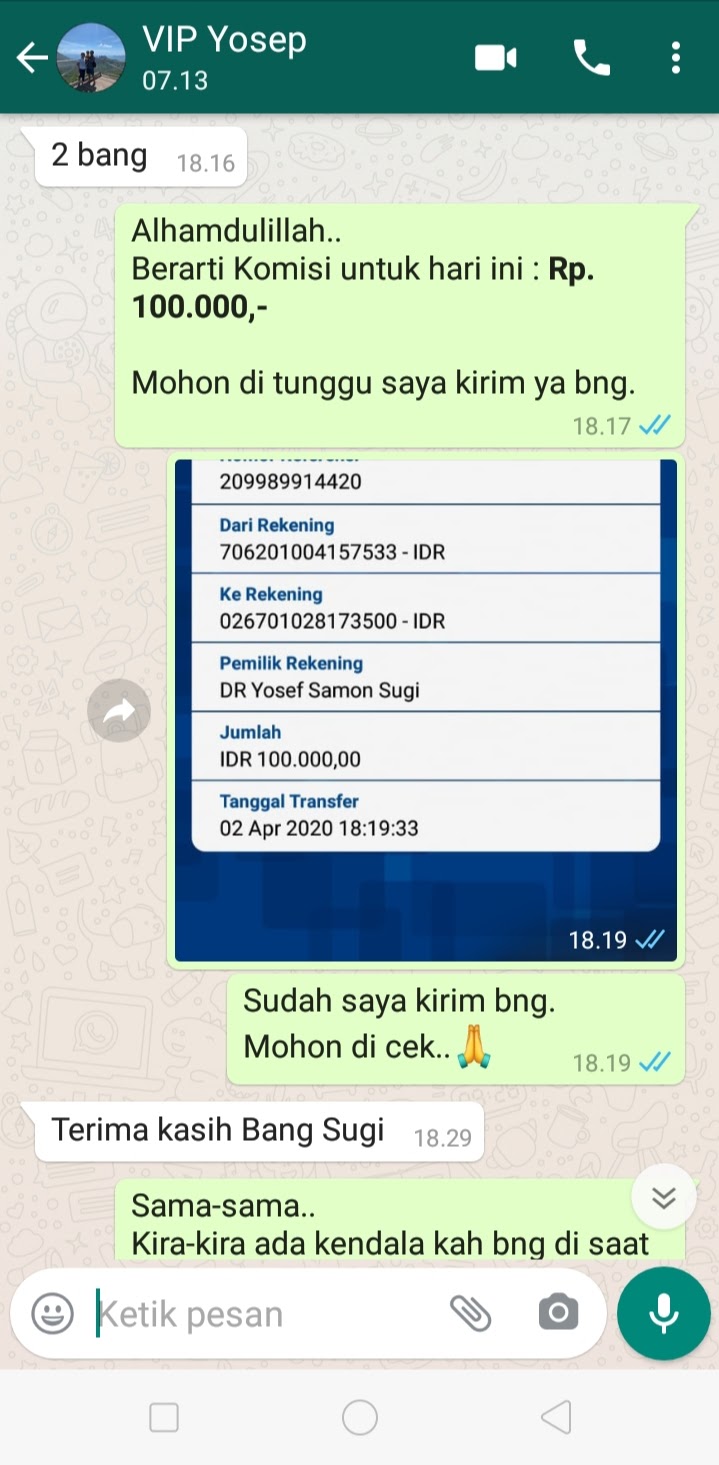Select the "Sudah saya kirim bng" message

tap(455, 1030)
